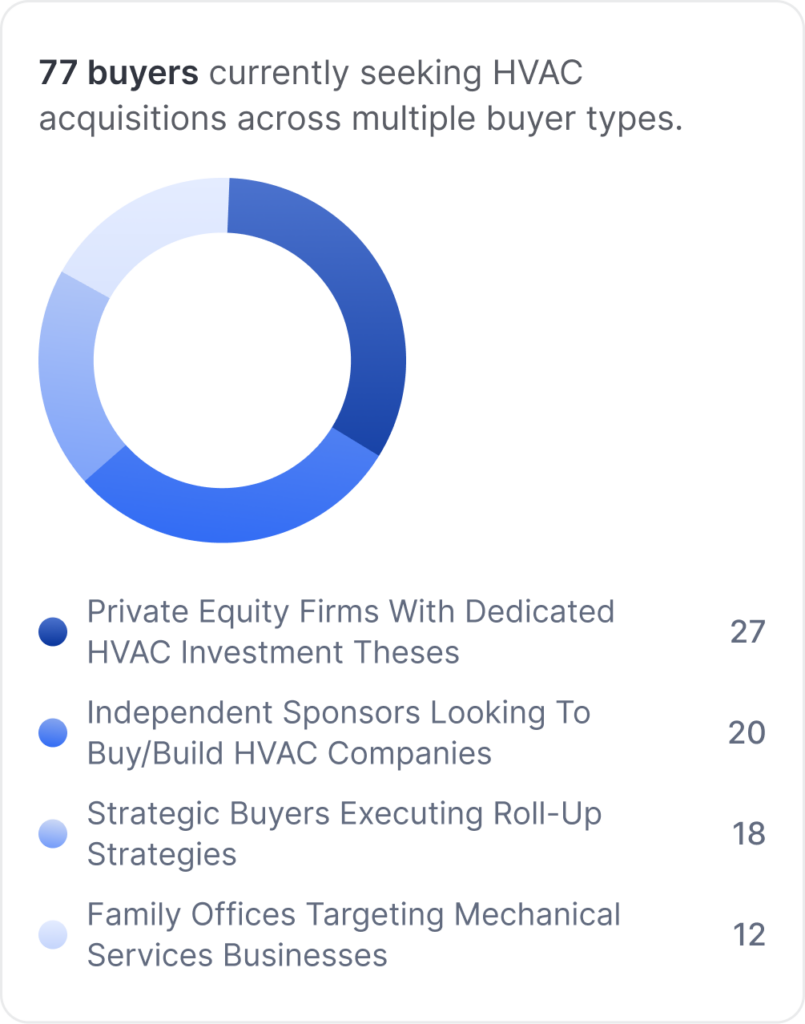The image size is (805, 1024).
Task: Click 'acquisitions across multiple buyer types' text
Action: (x=360, y=120)
